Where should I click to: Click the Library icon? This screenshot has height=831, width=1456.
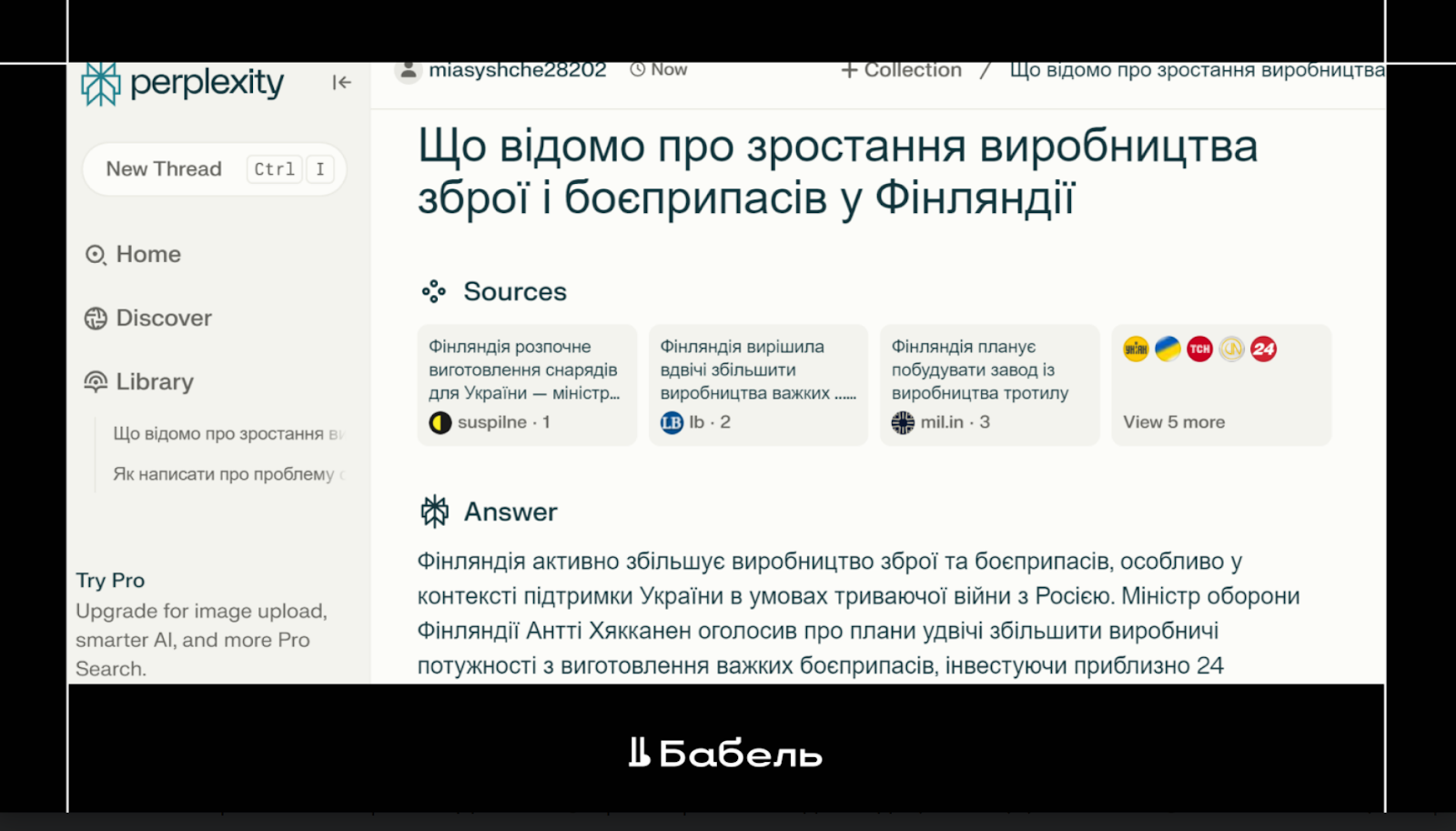96,381
